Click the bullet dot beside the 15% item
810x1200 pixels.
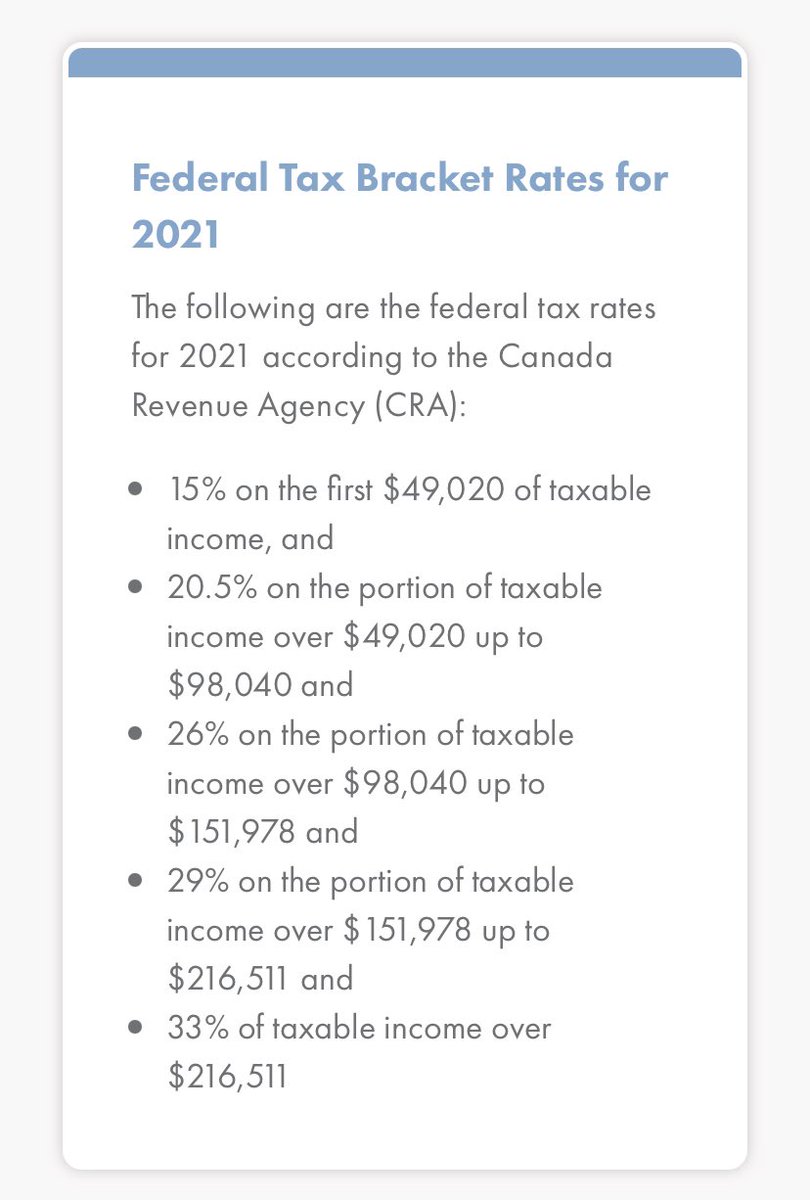pos(136,491)
